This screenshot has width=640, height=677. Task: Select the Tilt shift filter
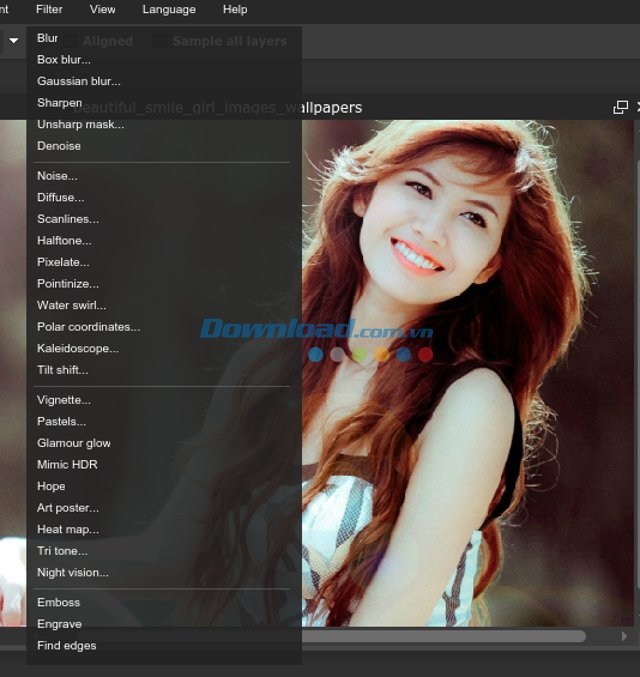click(x=63, y=370)
